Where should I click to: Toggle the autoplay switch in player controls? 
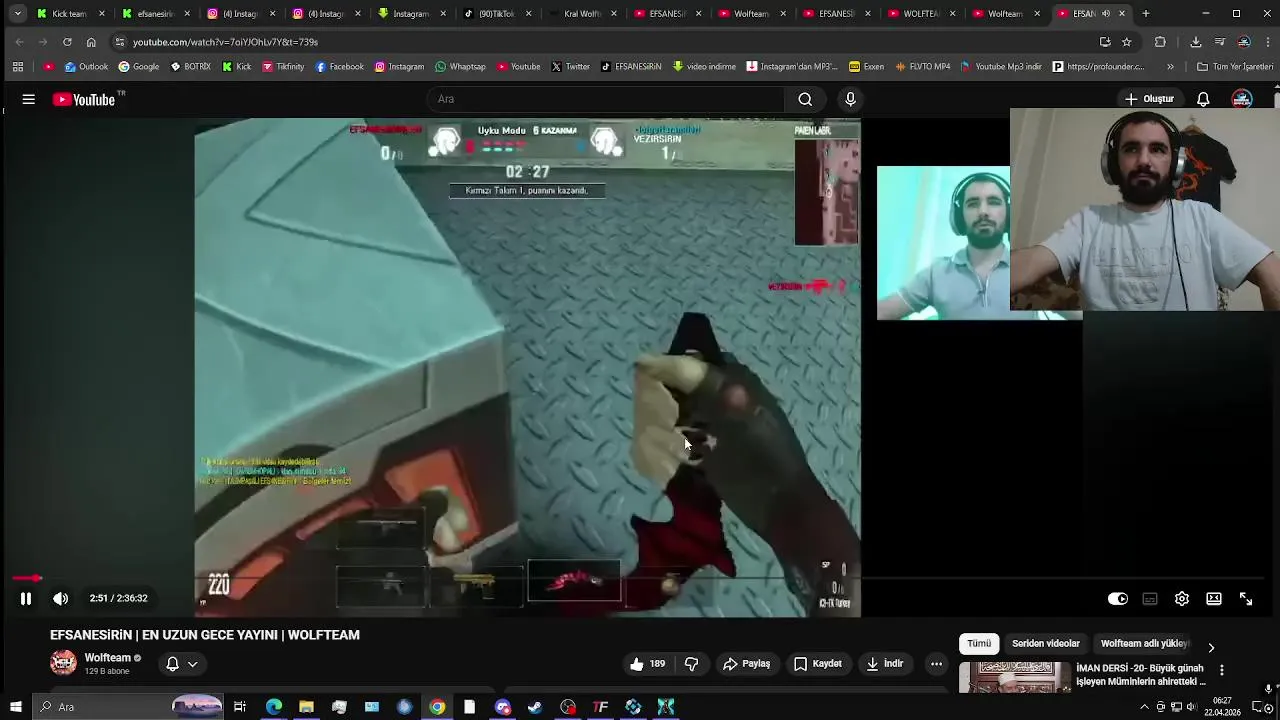pos(1118,598)
